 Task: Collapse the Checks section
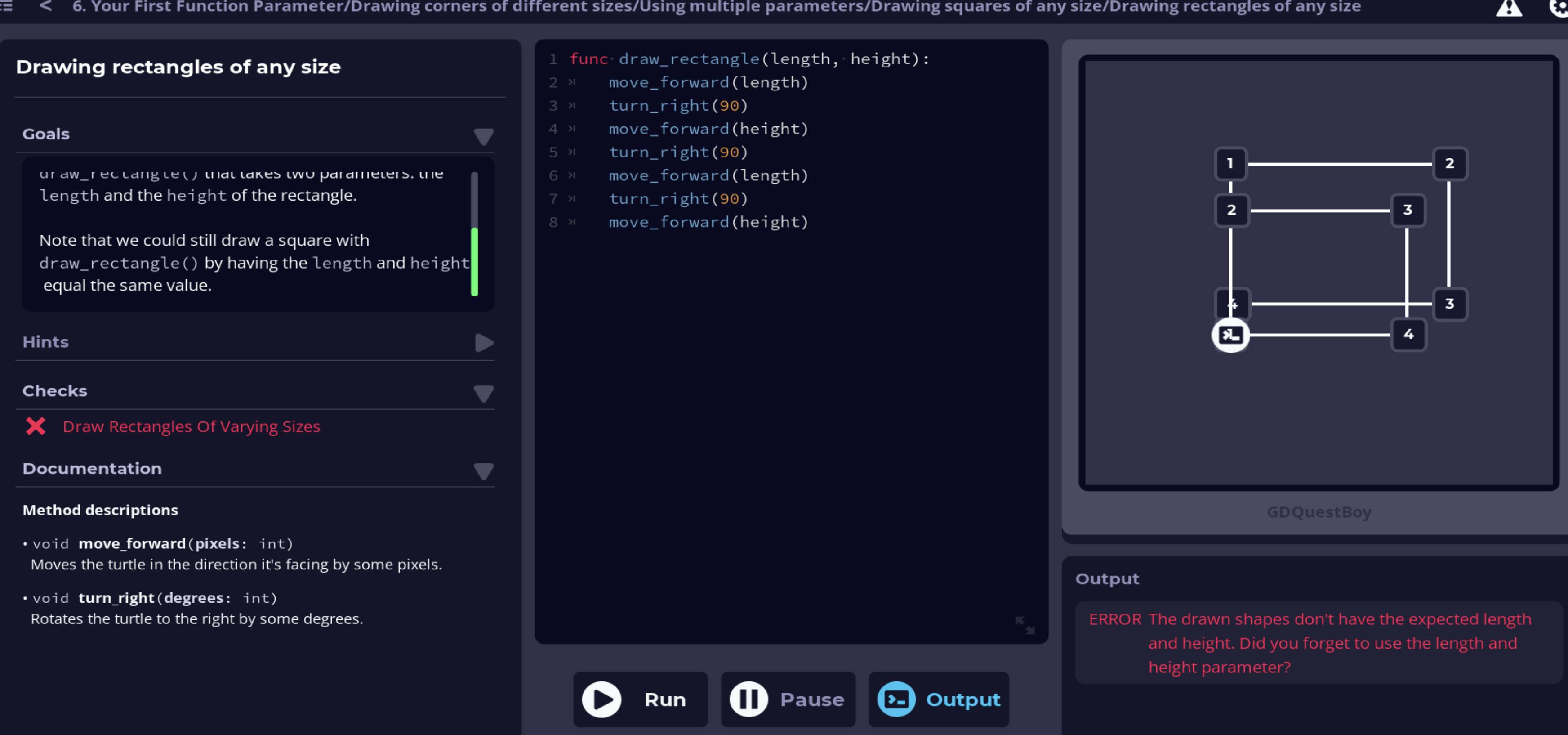pyautogui.click(x=483, y=393)
